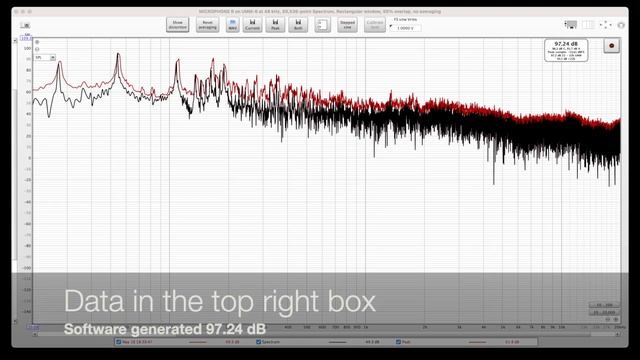Open the controls gear icon

click(621, 25)
